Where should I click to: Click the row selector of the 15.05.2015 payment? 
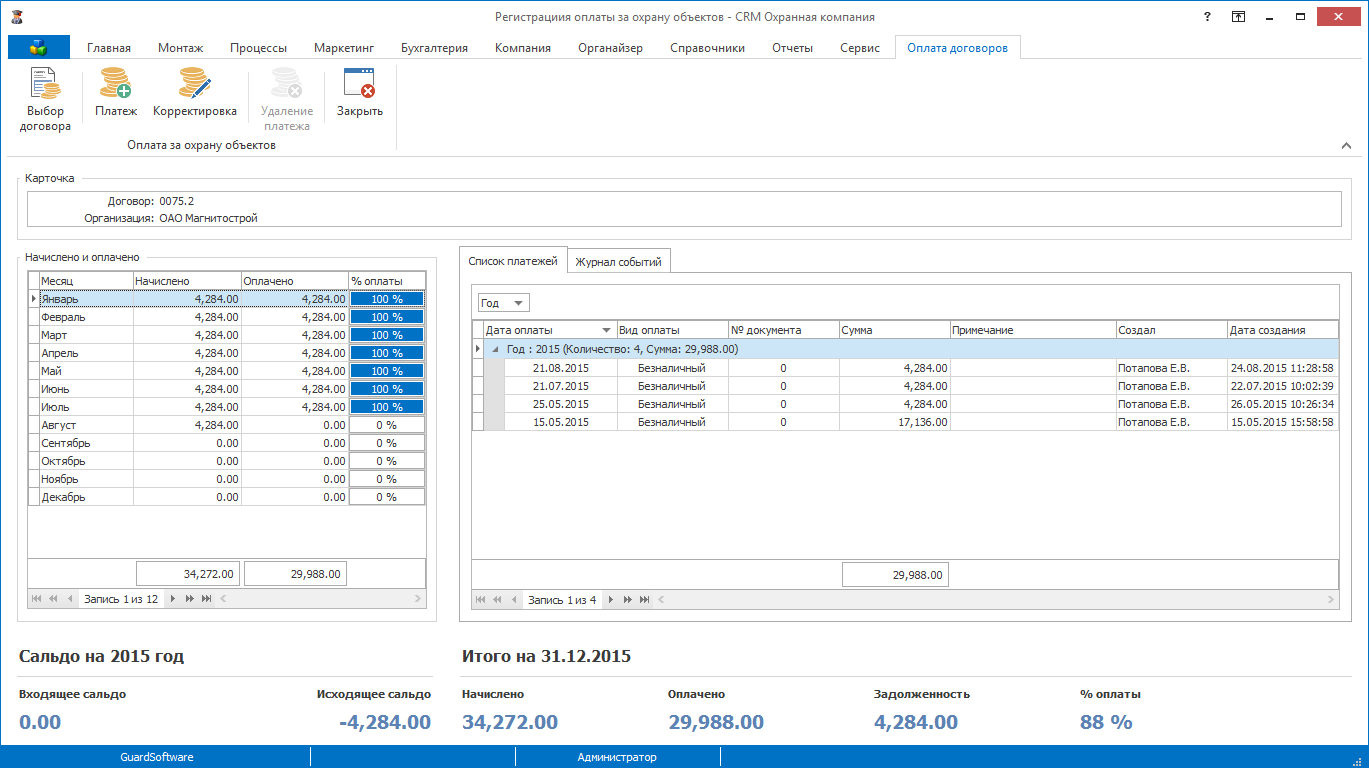click(478, 422)
